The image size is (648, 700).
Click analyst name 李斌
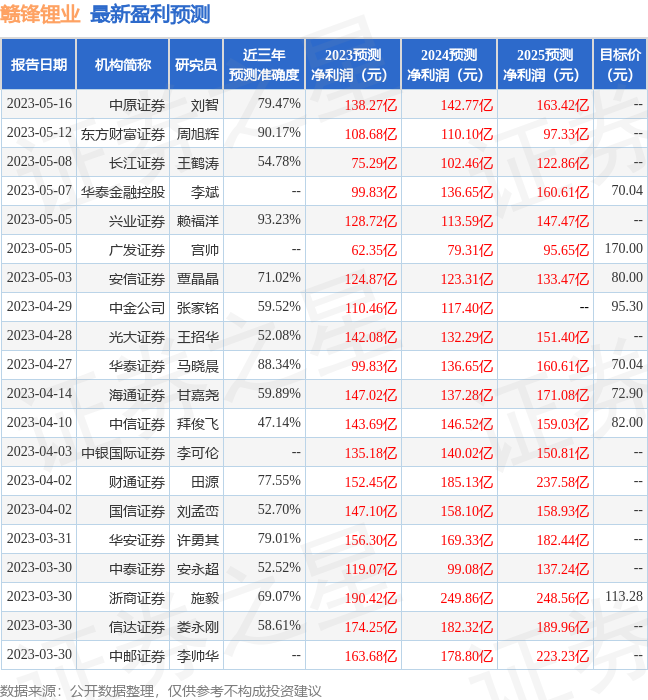point(205,192)
